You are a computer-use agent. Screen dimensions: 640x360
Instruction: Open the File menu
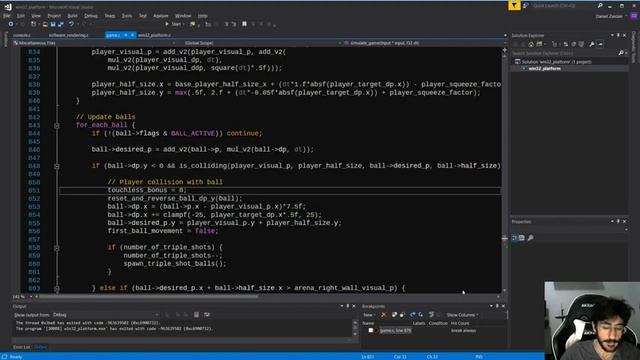click(x=7, y=16)
